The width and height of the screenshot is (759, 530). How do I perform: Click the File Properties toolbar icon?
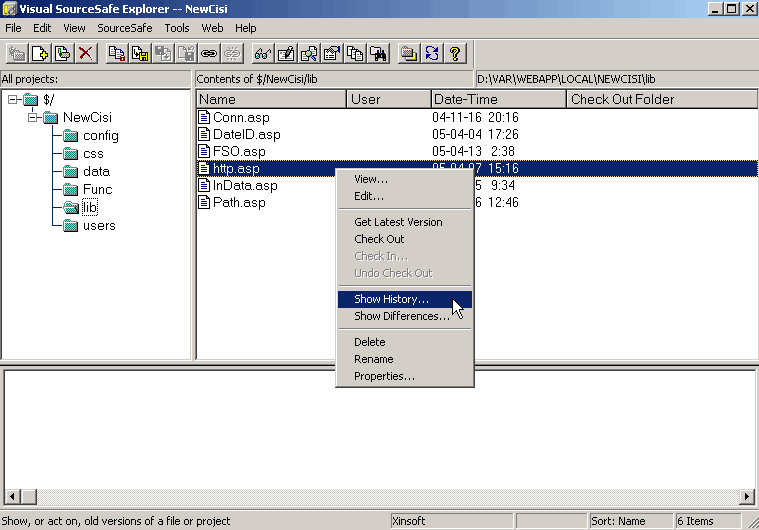pyautogui.click(x=332, y=54)
